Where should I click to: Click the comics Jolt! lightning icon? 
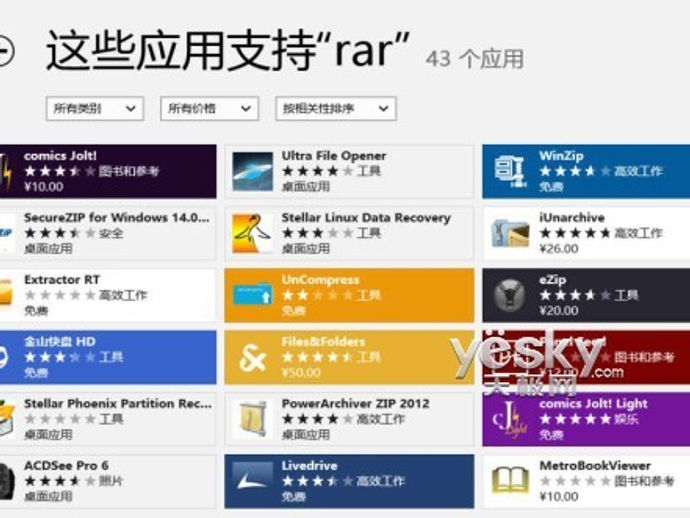(6, 171)
